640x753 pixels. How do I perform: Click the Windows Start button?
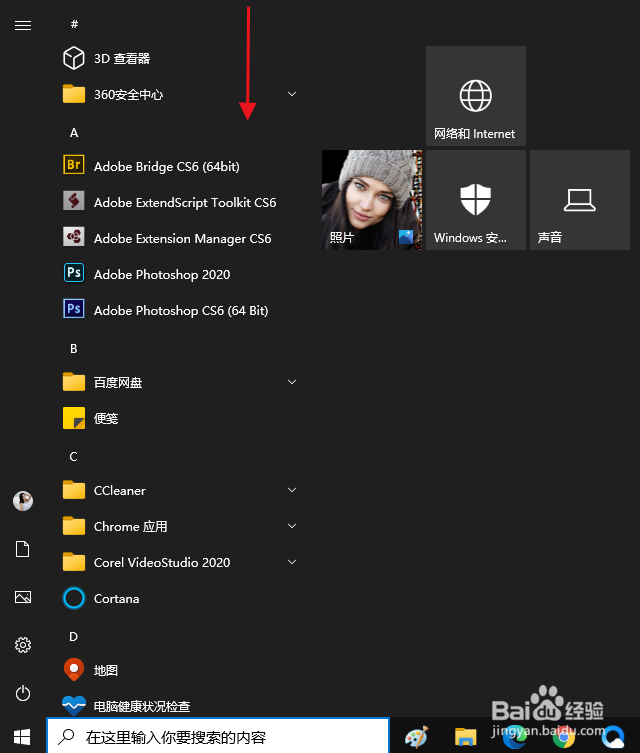[x=23, y=737]
